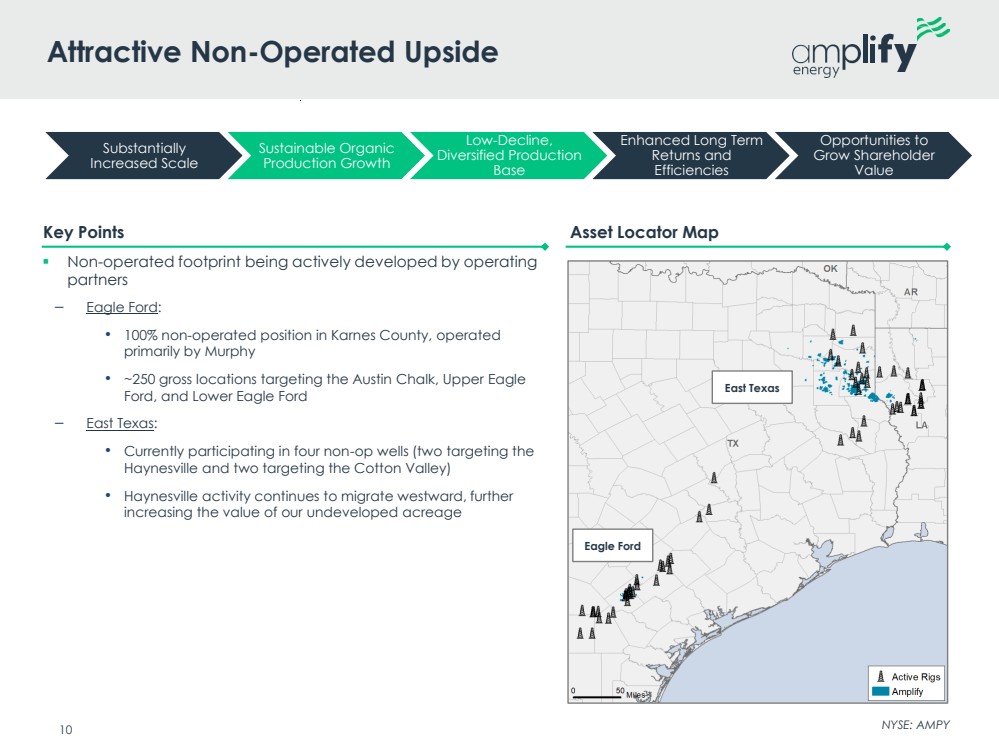Click the green square bullet before Non-operated footprint
Viewport: 999px width, 750px height.
[47, 263]
